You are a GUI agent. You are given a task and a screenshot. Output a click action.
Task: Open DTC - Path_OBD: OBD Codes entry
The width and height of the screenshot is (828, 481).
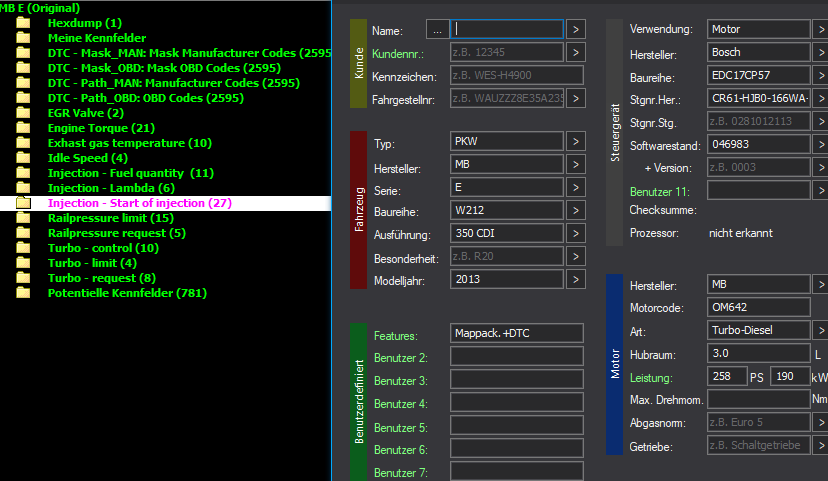tap(145, 98)
